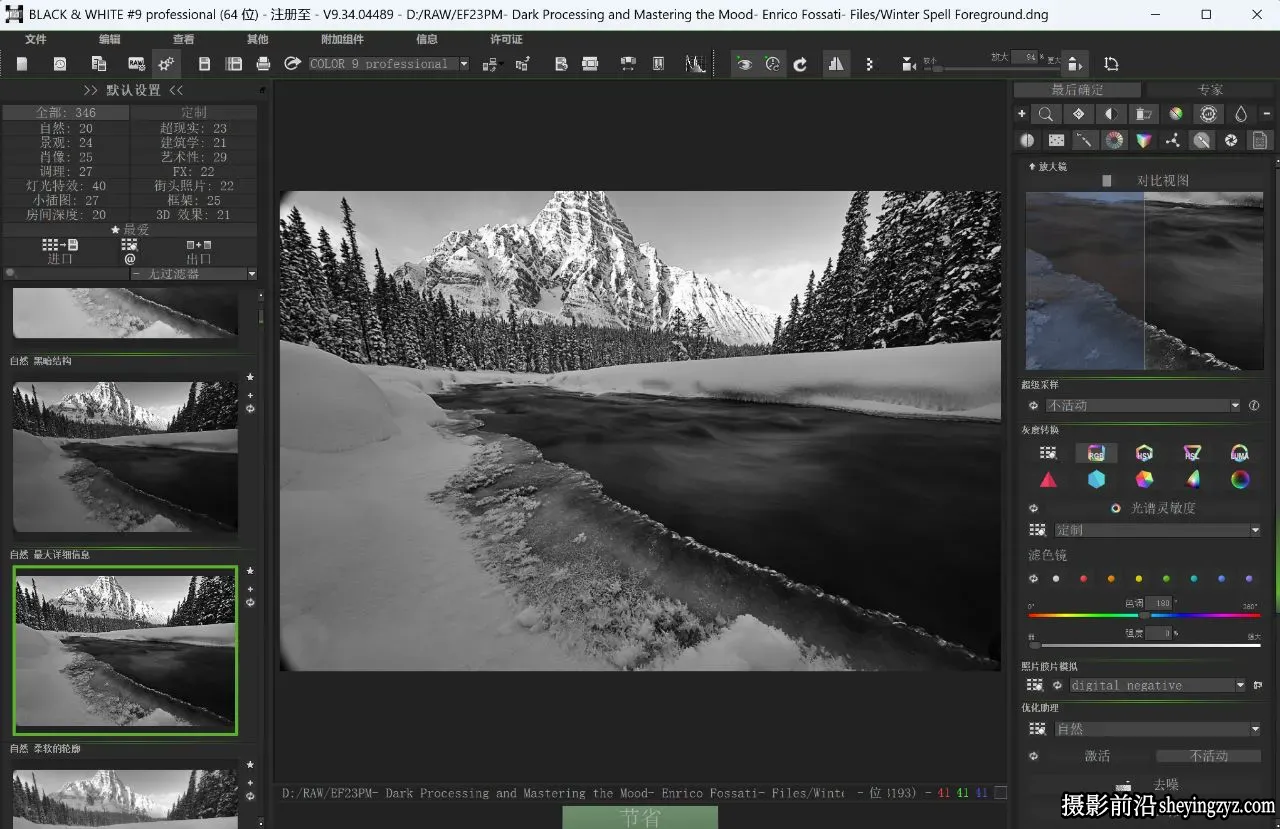Click the settings gears toolbar icon

pos(166,64)
